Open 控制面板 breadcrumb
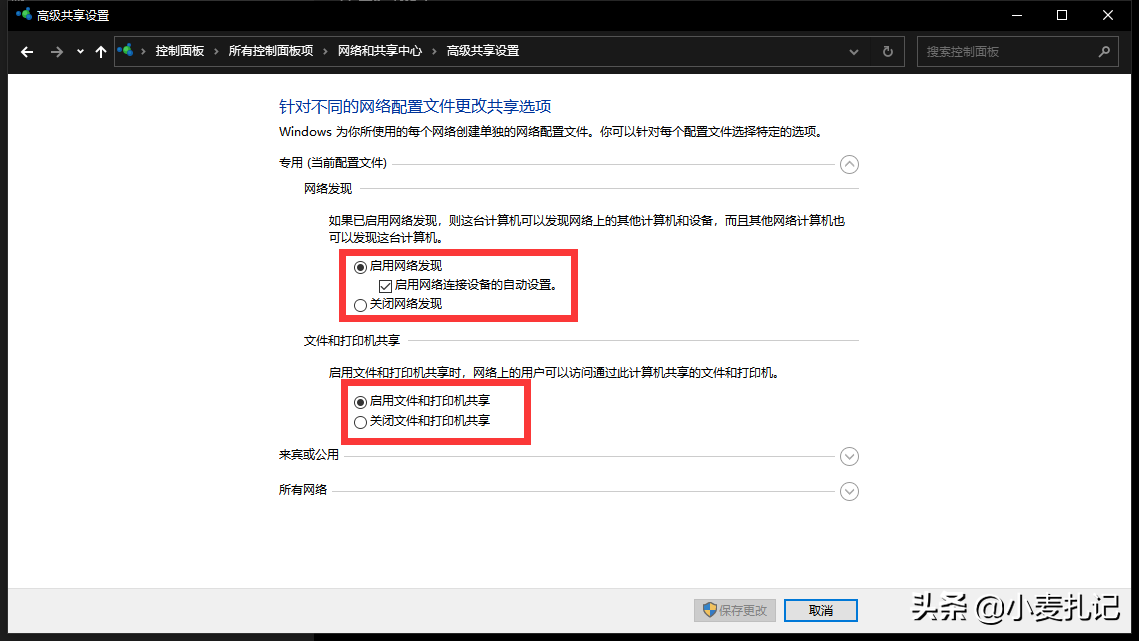Viewport: 1139px width, 641px height. point(179,51)
